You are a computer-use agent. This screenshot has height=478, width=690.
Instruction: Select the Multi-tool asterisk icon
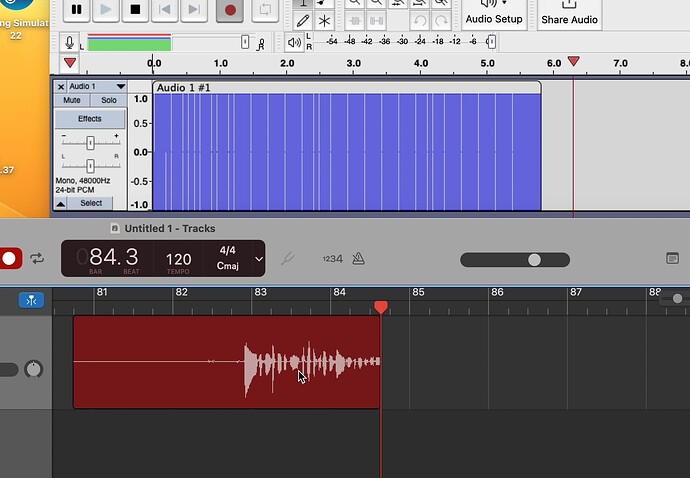coord(324,21)
